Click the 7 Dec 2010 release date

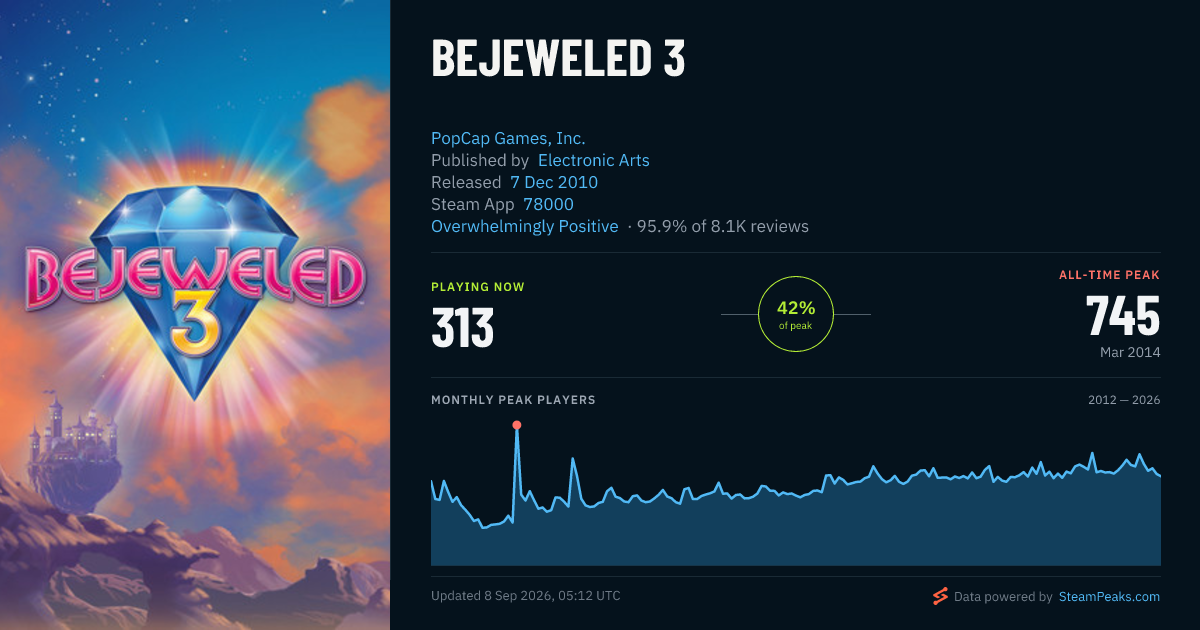pyautogui.click(x=554, y=182)
